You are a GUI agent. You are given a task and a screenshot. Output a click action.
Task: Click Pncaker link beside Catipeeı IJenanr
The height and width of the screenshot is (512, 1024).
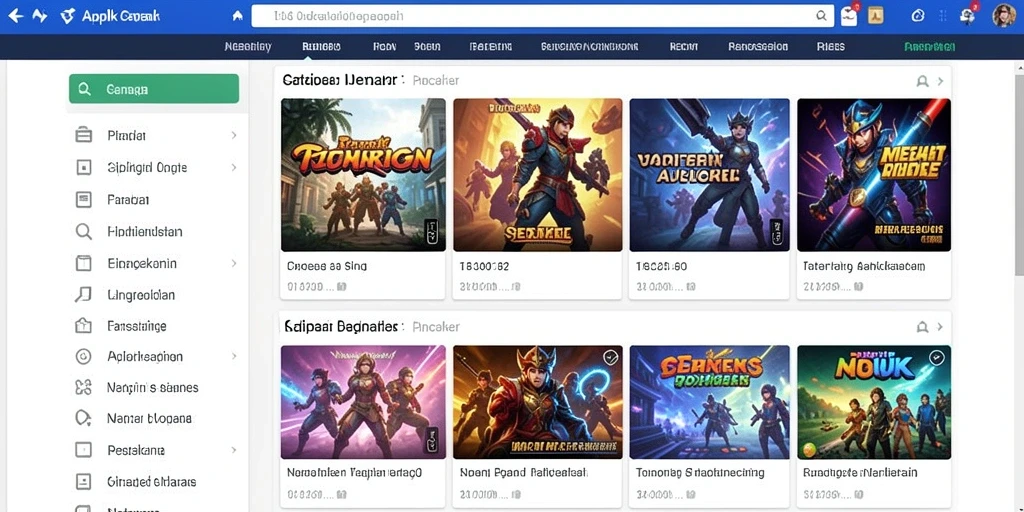436,80
